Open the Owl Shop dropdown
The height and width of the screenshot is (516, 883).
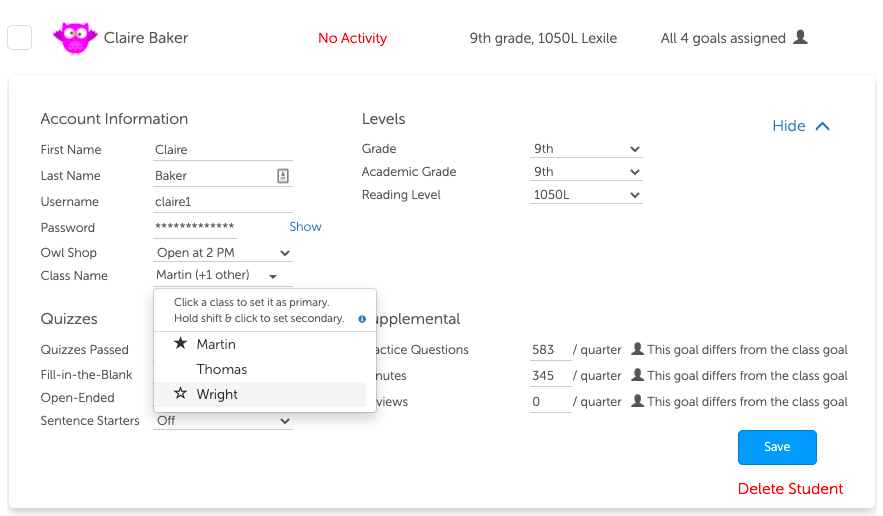(222, 253)
